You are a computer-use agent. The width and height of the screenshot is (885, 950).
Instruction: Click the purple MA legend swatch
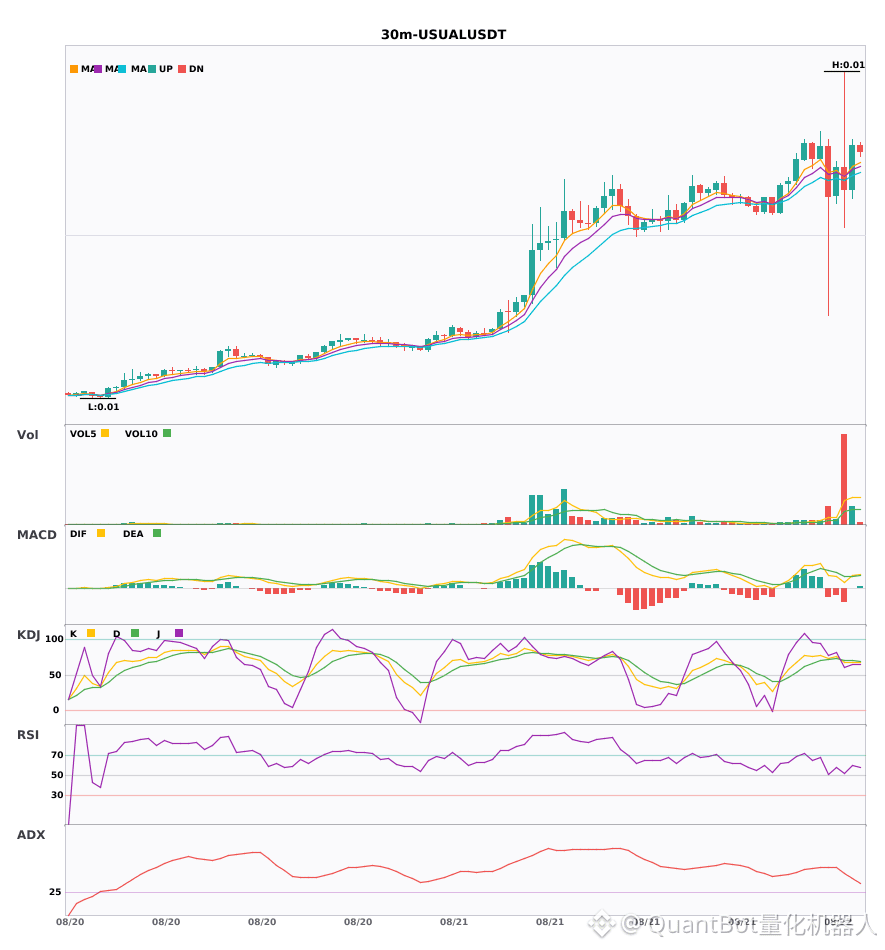(x=98, y=69)
